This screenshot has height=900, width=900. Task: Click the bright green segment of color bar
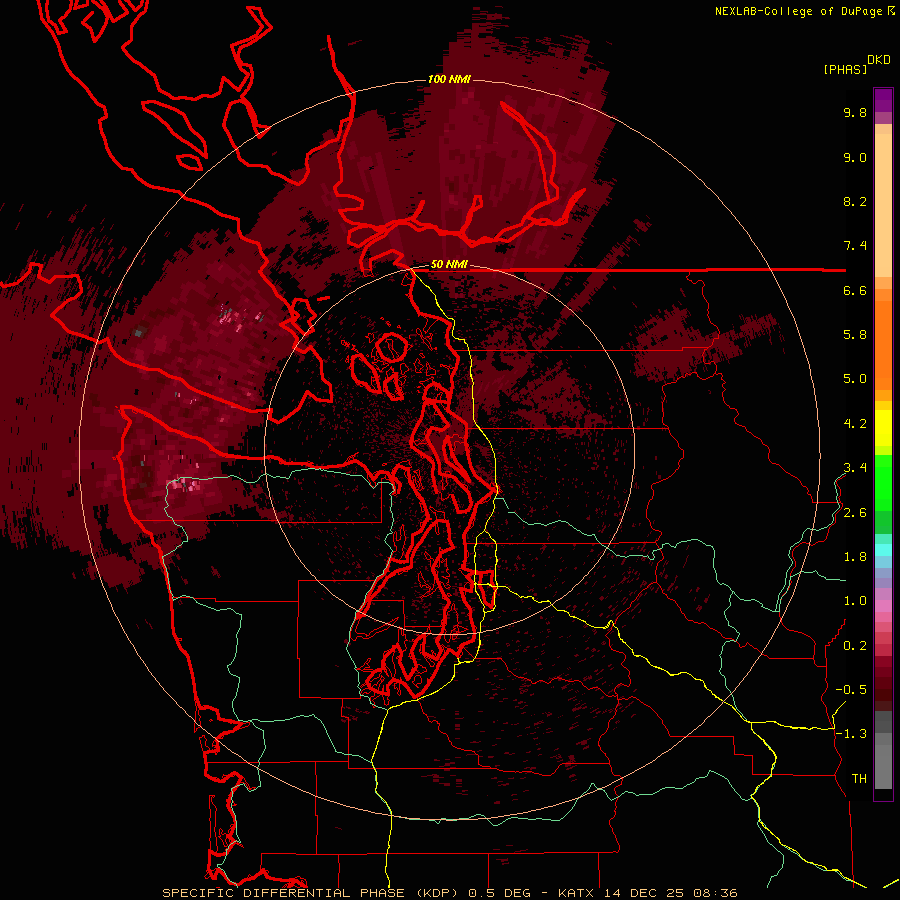[883, 481]
